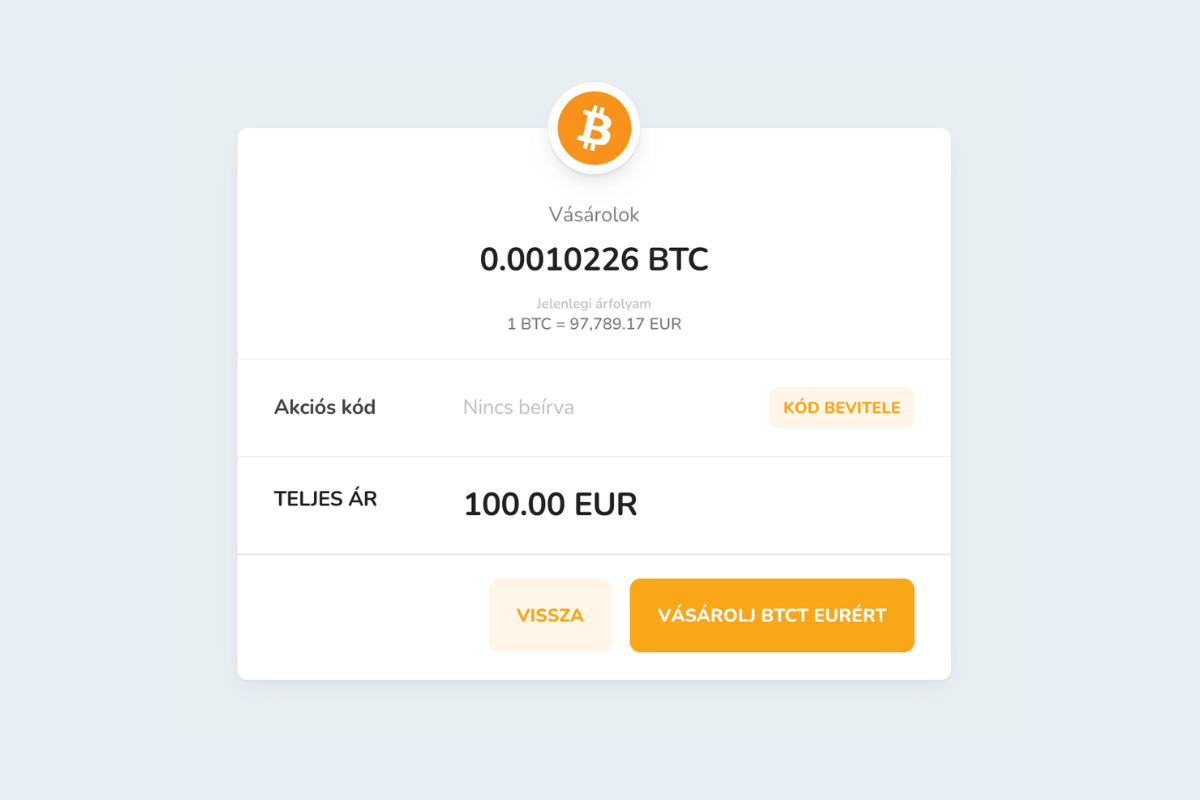The width and height of the screenshot is (1200, 800).
Task: Open the promo code entry with KÓD BEVITELE
Action: (841, 407)
